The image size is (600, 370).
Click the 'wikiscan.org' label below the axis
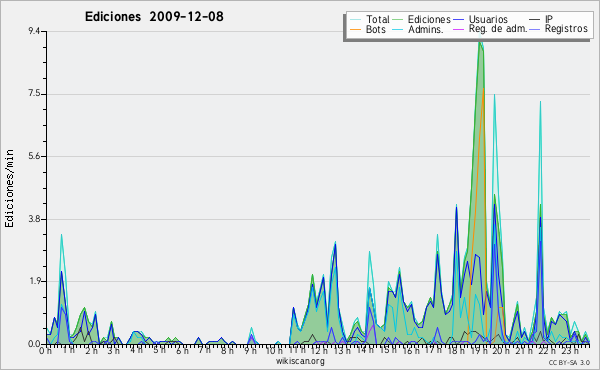(300, 361)
